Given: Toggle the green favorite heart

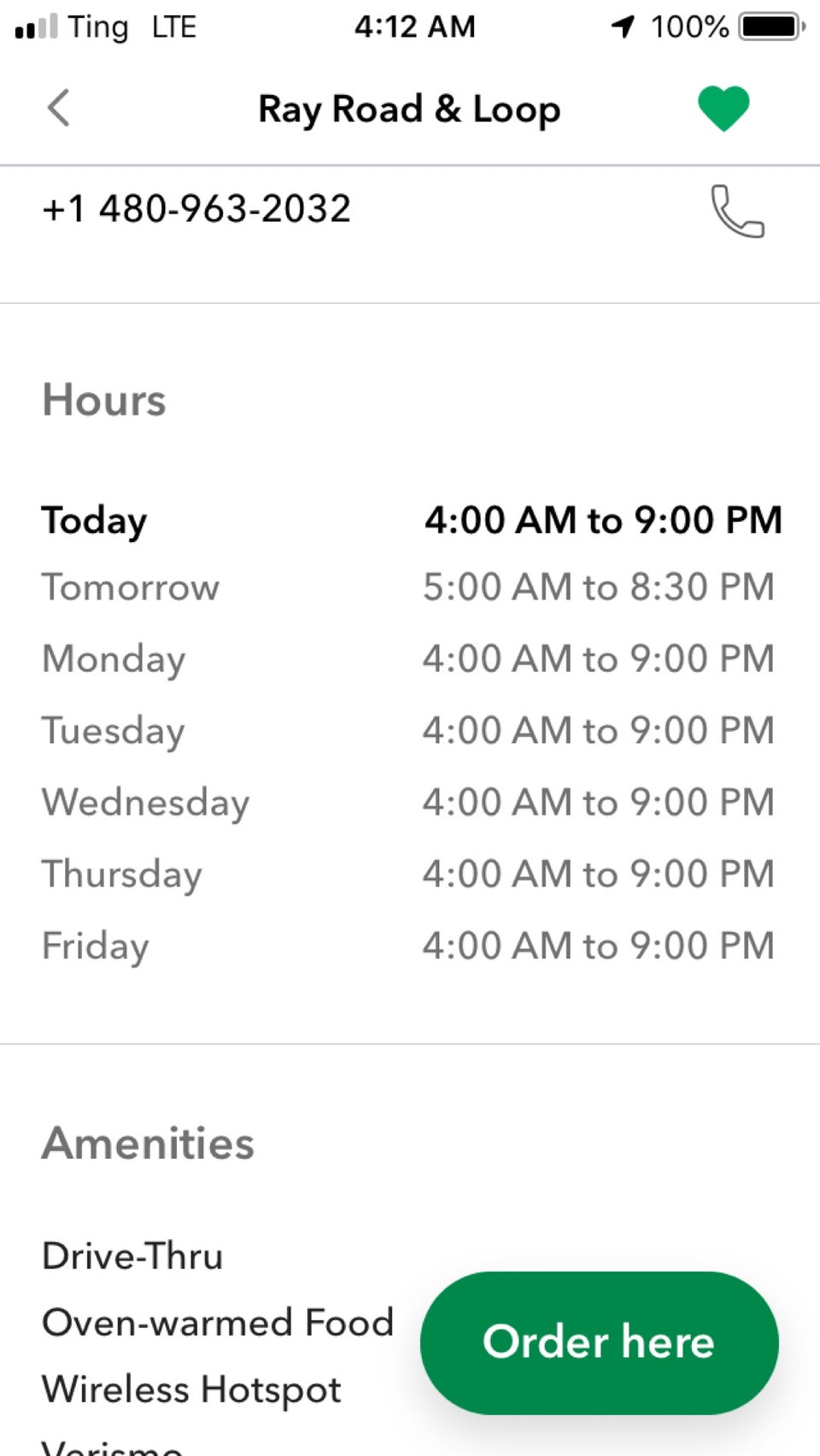Looking at the screenshot, I should (x=723, y=108).
